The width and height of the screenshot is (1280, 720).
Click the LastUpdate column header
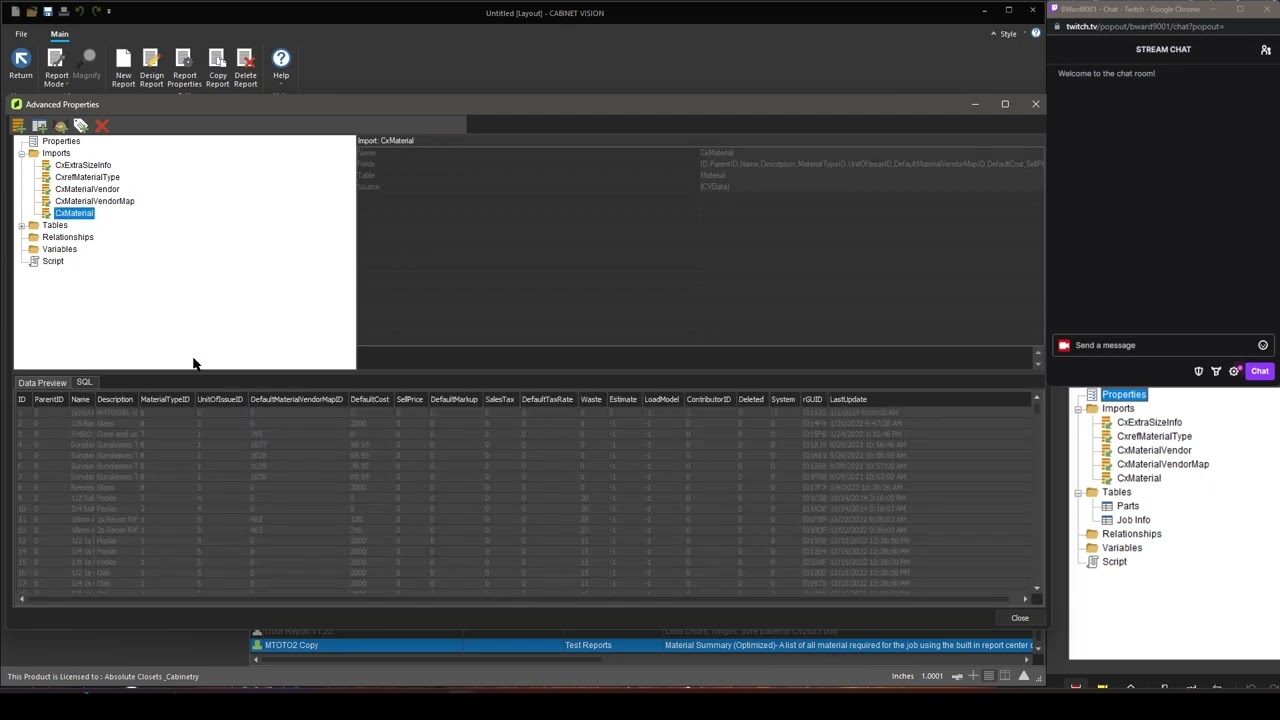[x=848, y=399]
